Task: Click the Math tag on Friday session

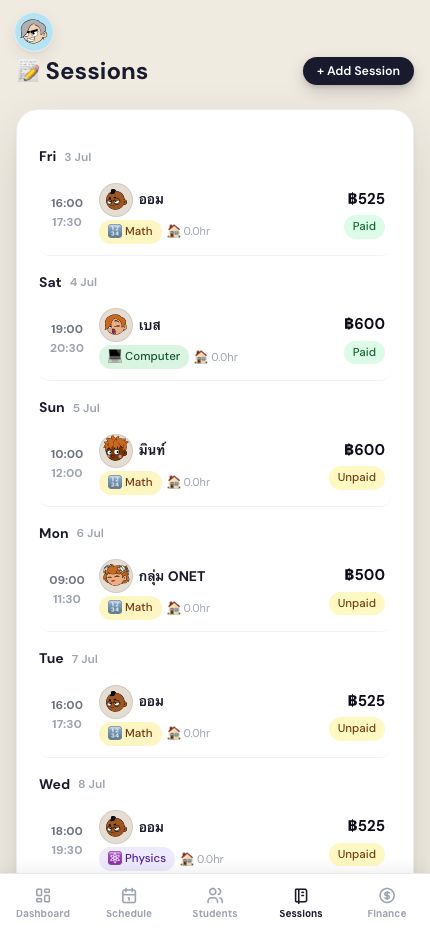Action: coord(130,232)
